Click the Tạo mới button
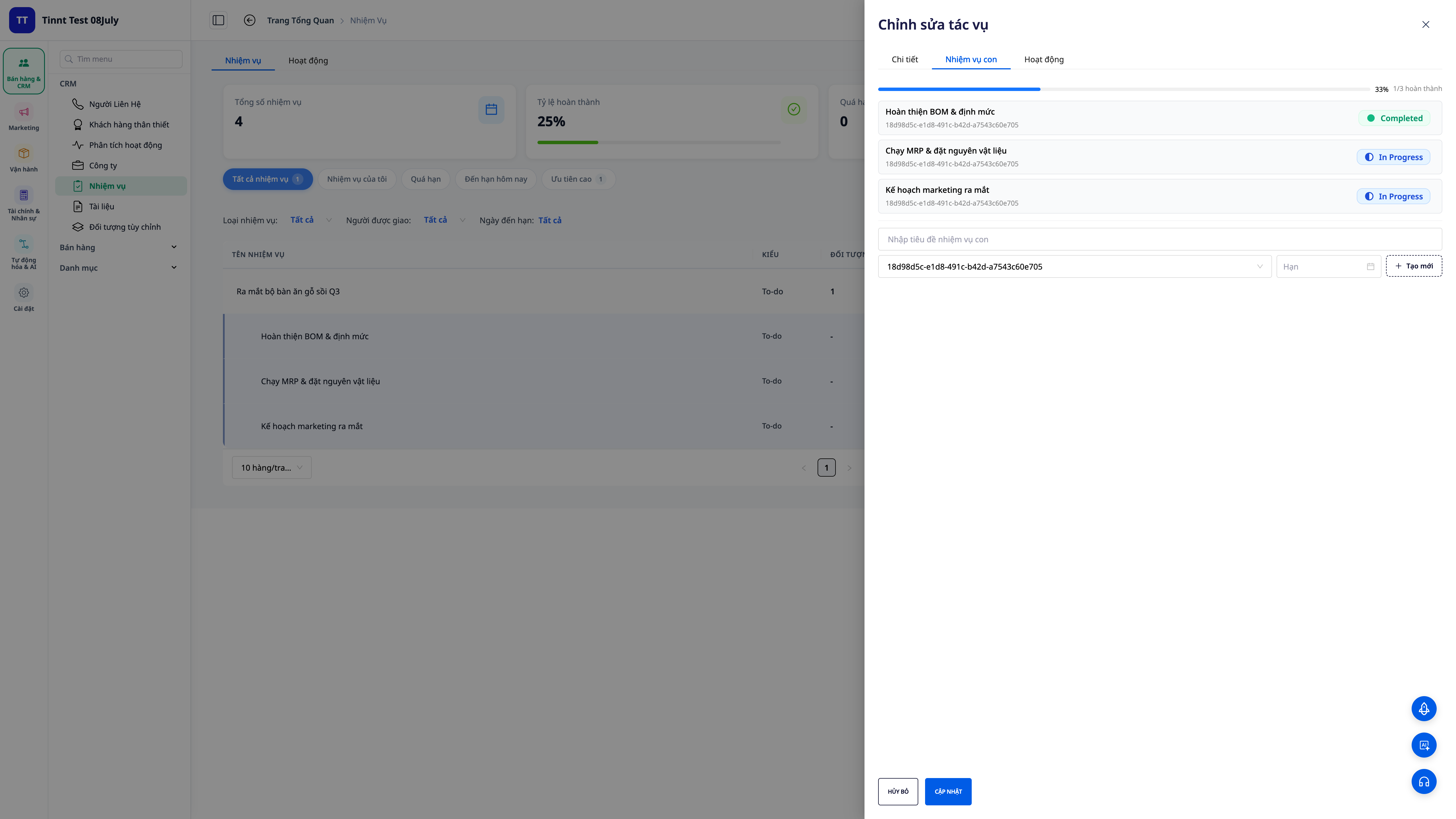 (1414, 266)
